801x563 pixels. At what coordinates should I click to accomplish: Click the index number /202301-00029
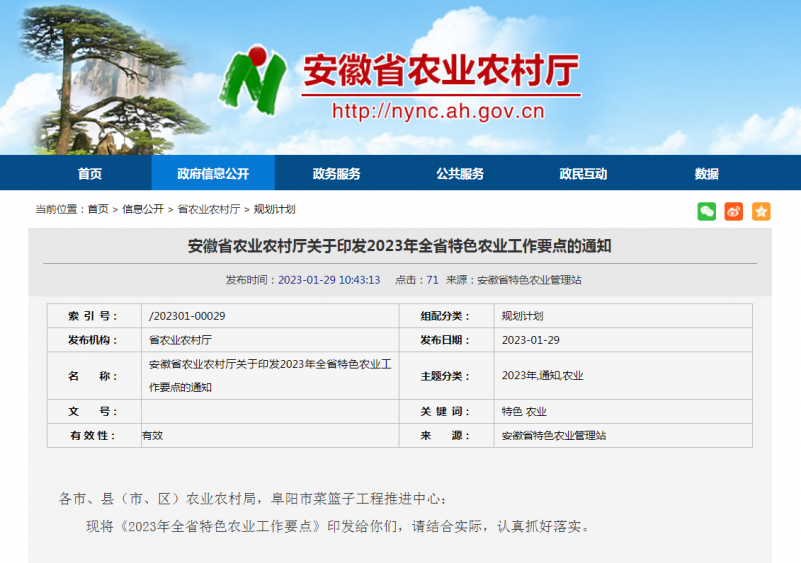click(x=187, y=316)
